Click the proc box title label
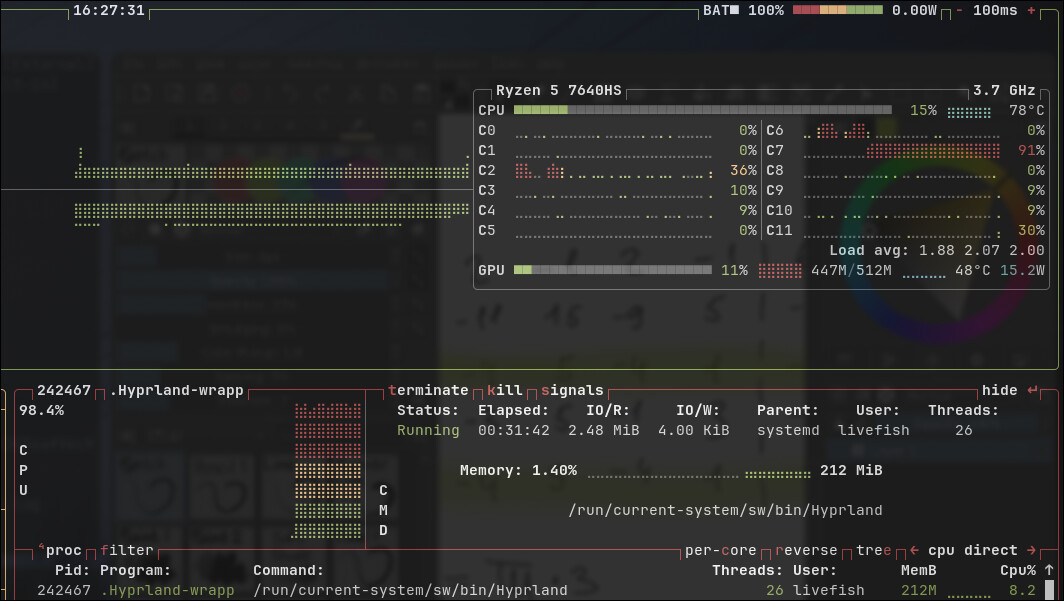The width and height of the screenshot is (1064, 601). pos(64,550)
